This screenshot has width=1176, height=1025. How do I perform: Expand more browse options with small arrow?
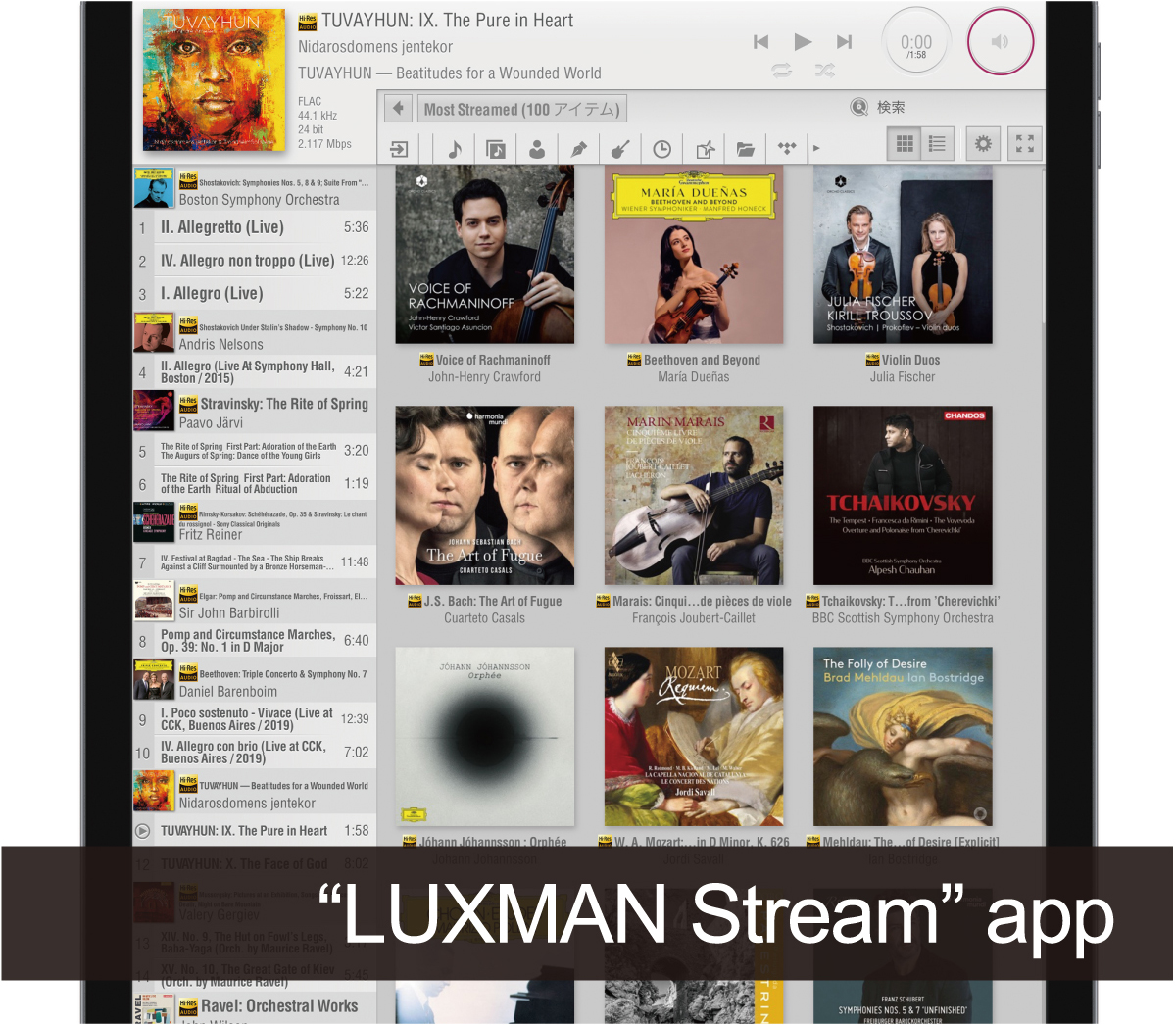pyautogui.click(x=816, y=149)
